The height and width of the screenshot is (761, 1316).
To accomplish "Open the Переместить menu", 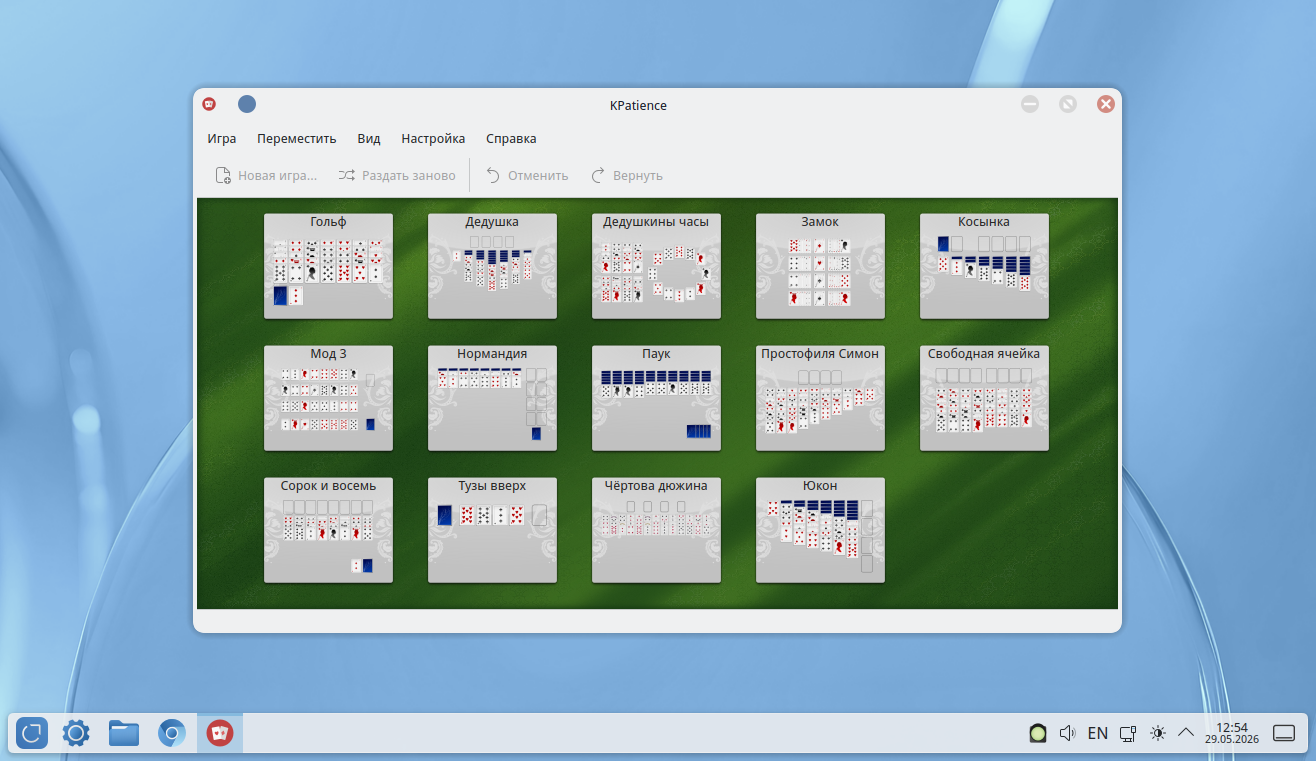I will point(297,139).
